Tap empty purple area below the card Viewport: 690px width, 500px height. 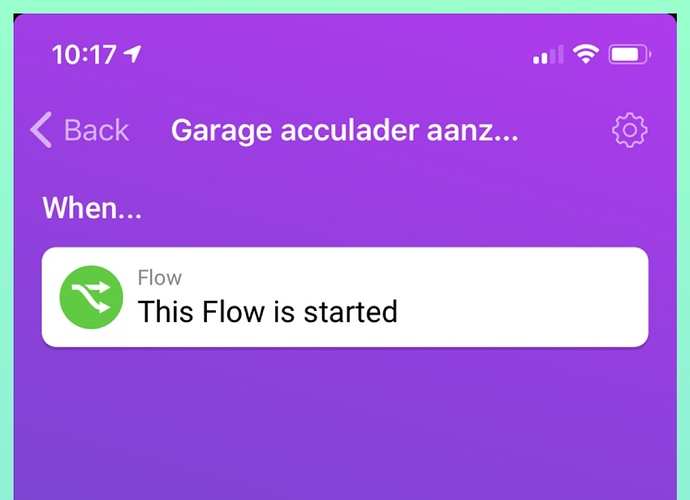pos(345,423)
